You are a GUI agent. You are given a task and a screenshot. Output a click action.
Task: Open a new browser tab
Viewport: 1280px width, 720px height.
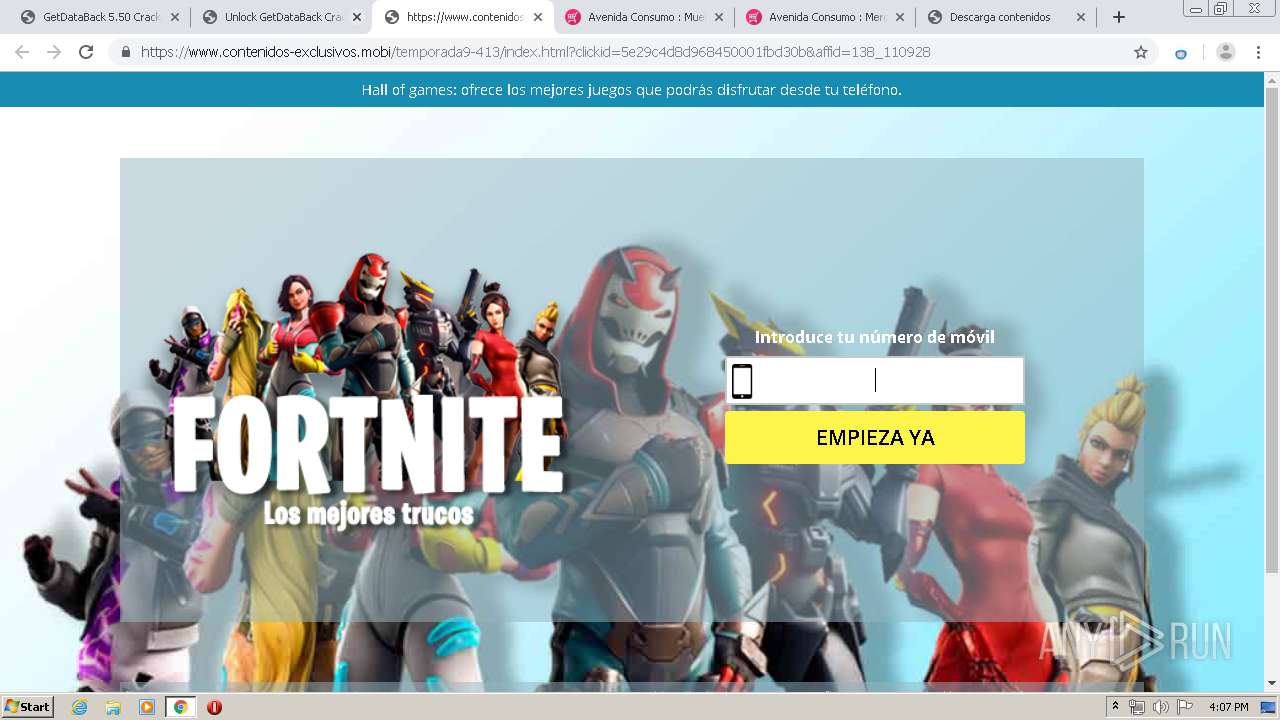(x=1119, y=17)
